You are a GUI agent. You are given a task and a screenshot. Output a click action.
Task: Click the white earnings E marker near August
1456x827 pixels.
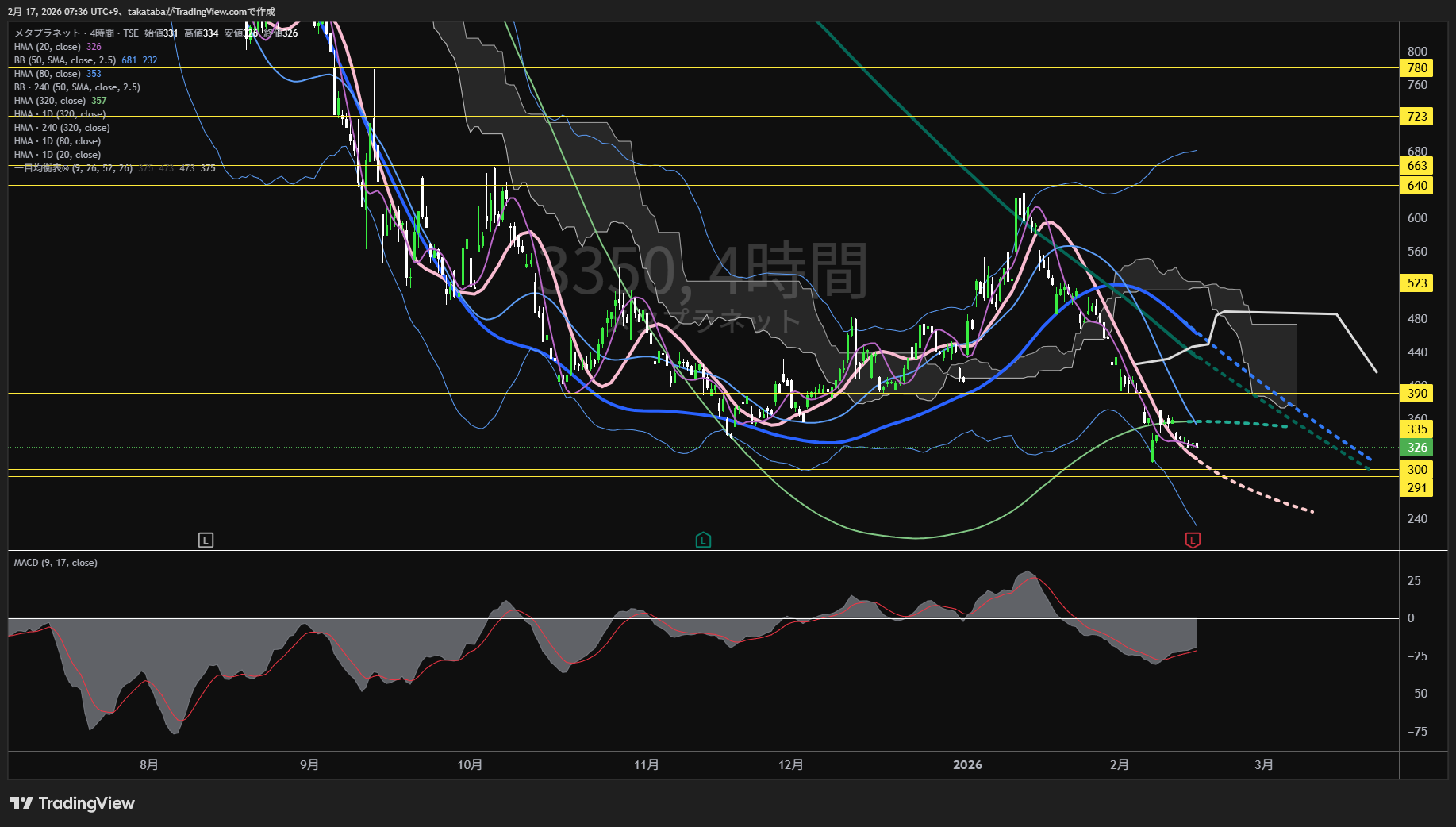point(206,540)
